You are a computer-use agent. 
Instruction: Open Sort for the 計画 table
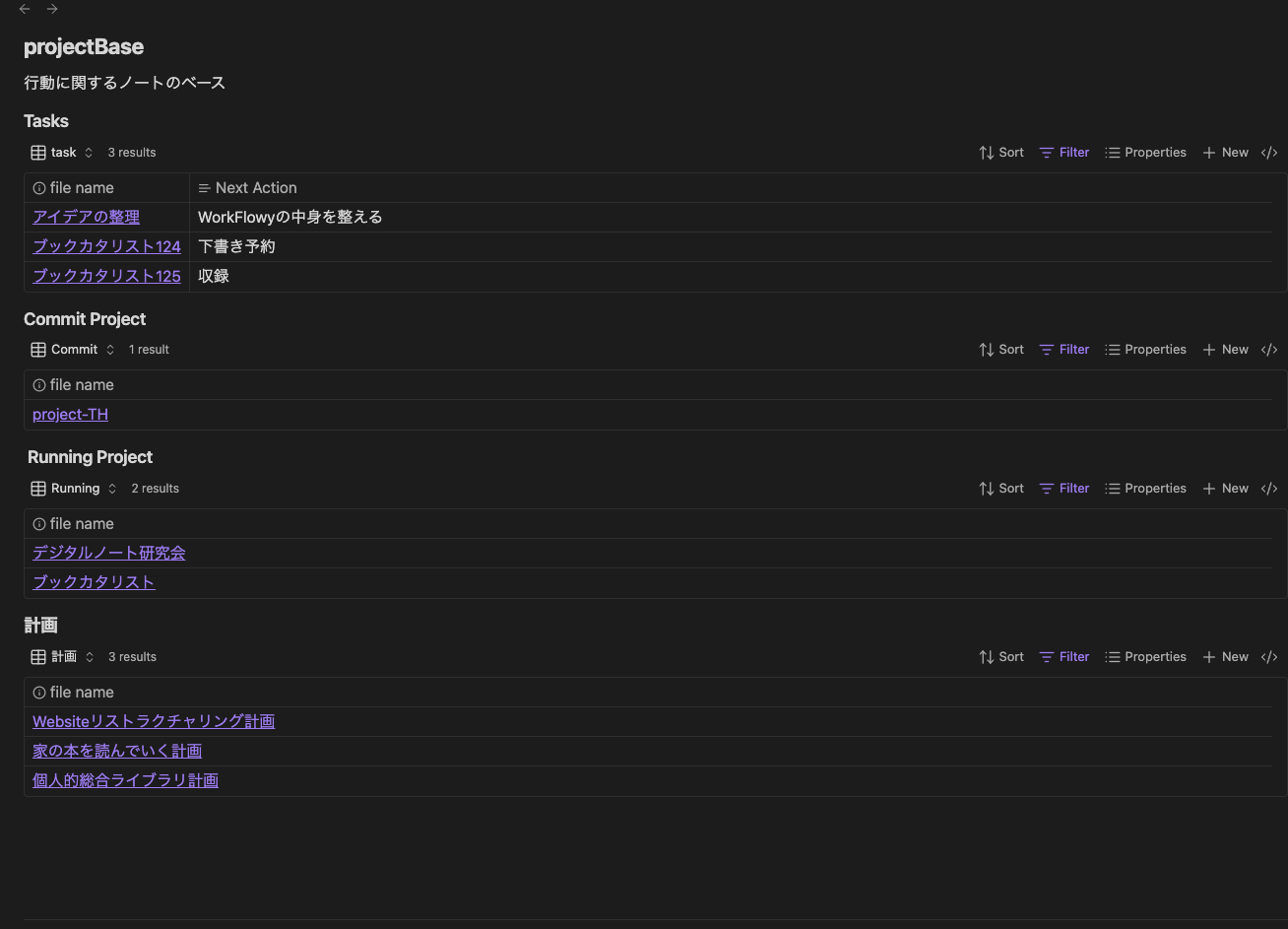point(1000,656)
